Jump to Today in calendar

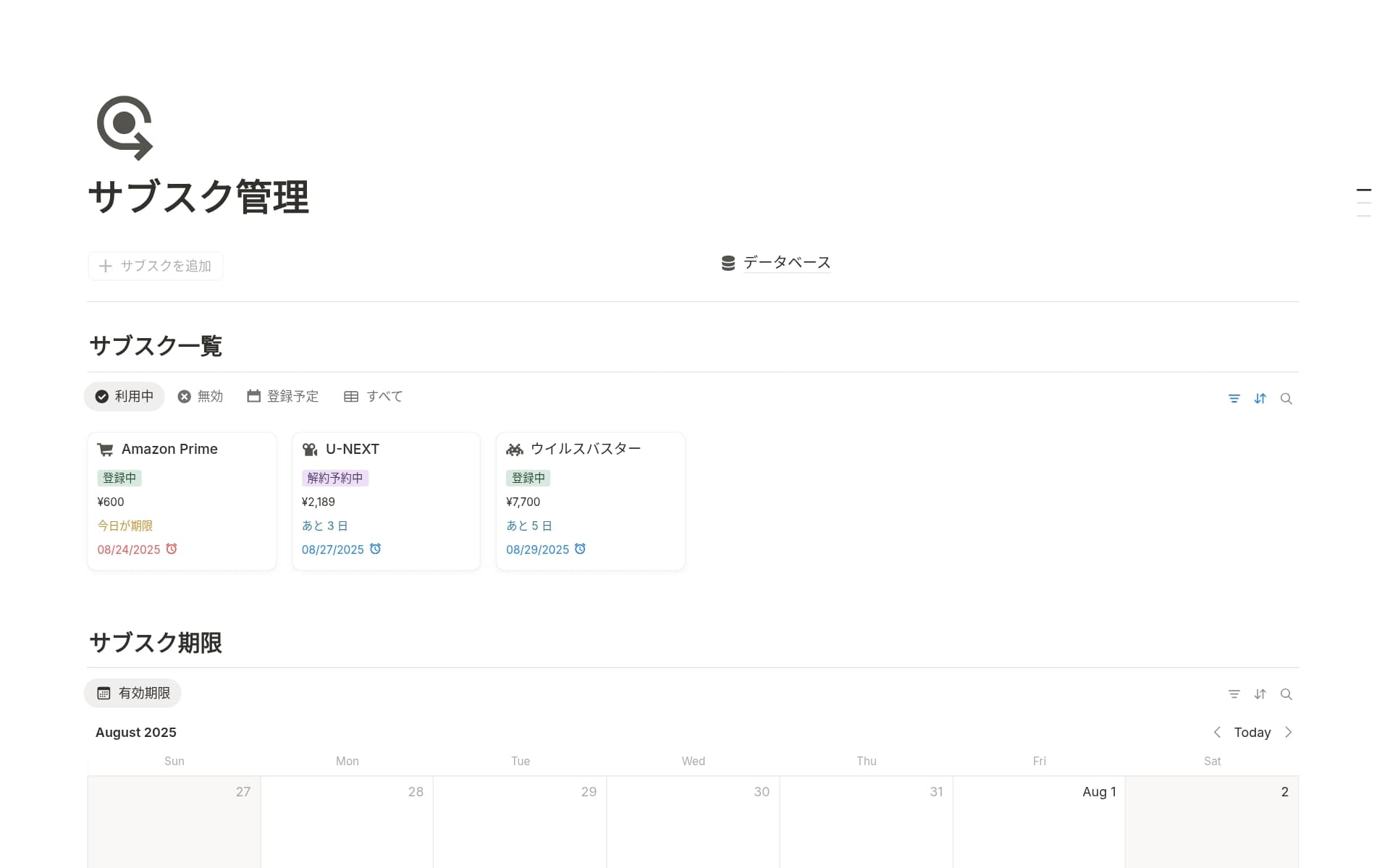pos(1252,732)
